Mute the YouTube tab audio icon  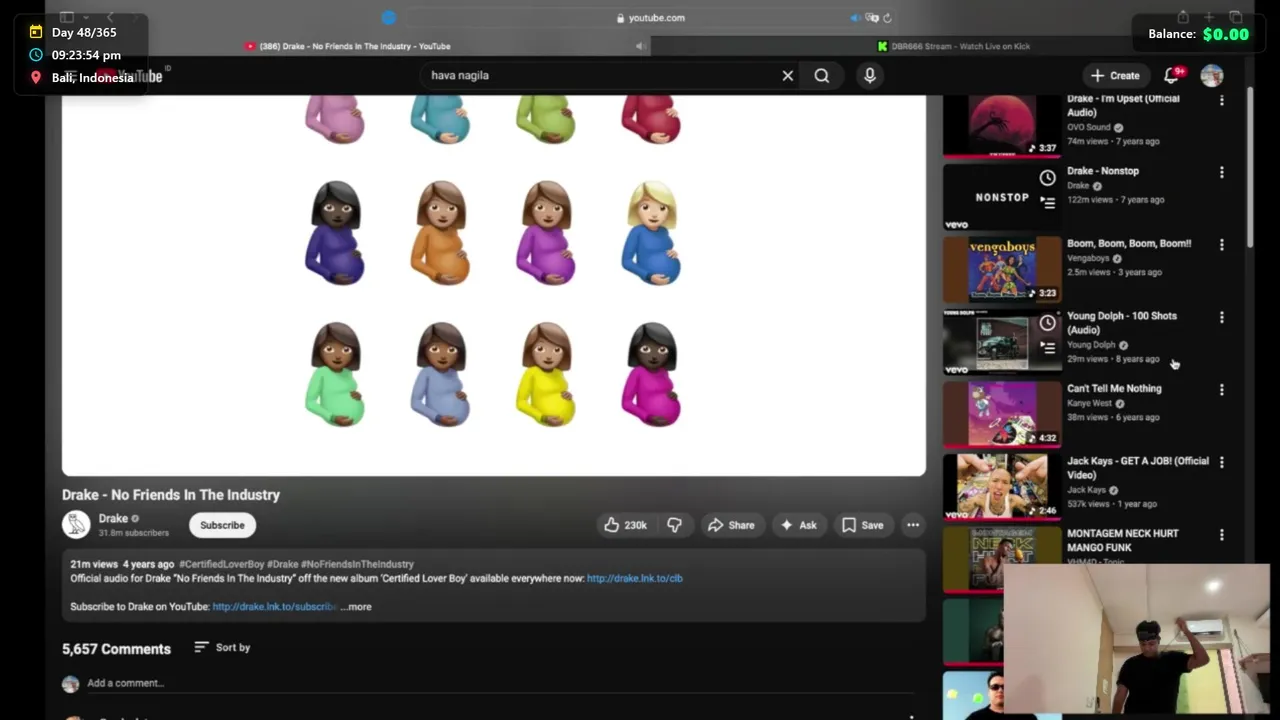coord(641,46)
